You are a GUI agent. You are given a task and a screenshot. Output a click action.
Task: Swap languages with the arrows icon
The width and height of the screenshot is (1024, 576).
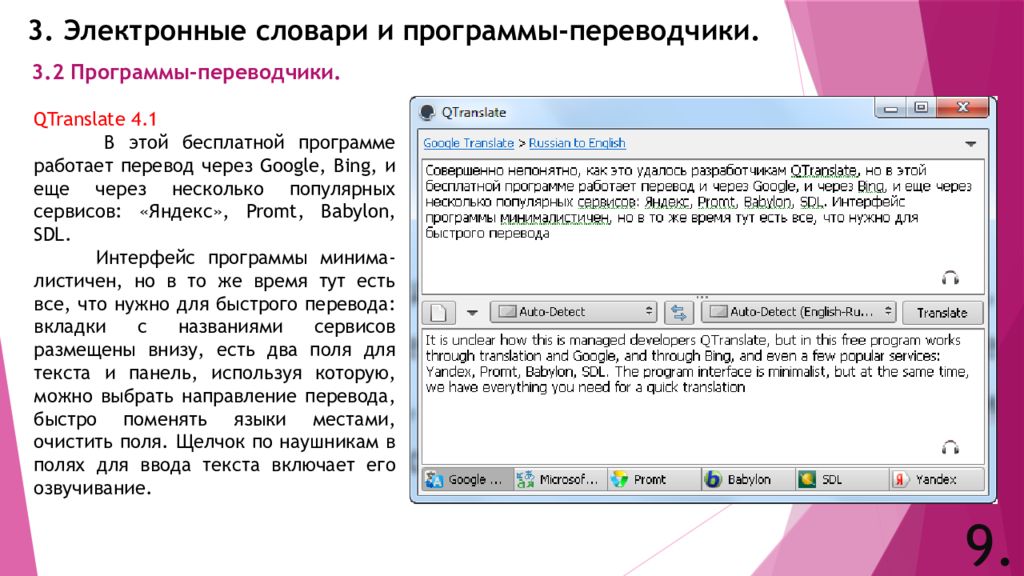click(x=679, y=312)
